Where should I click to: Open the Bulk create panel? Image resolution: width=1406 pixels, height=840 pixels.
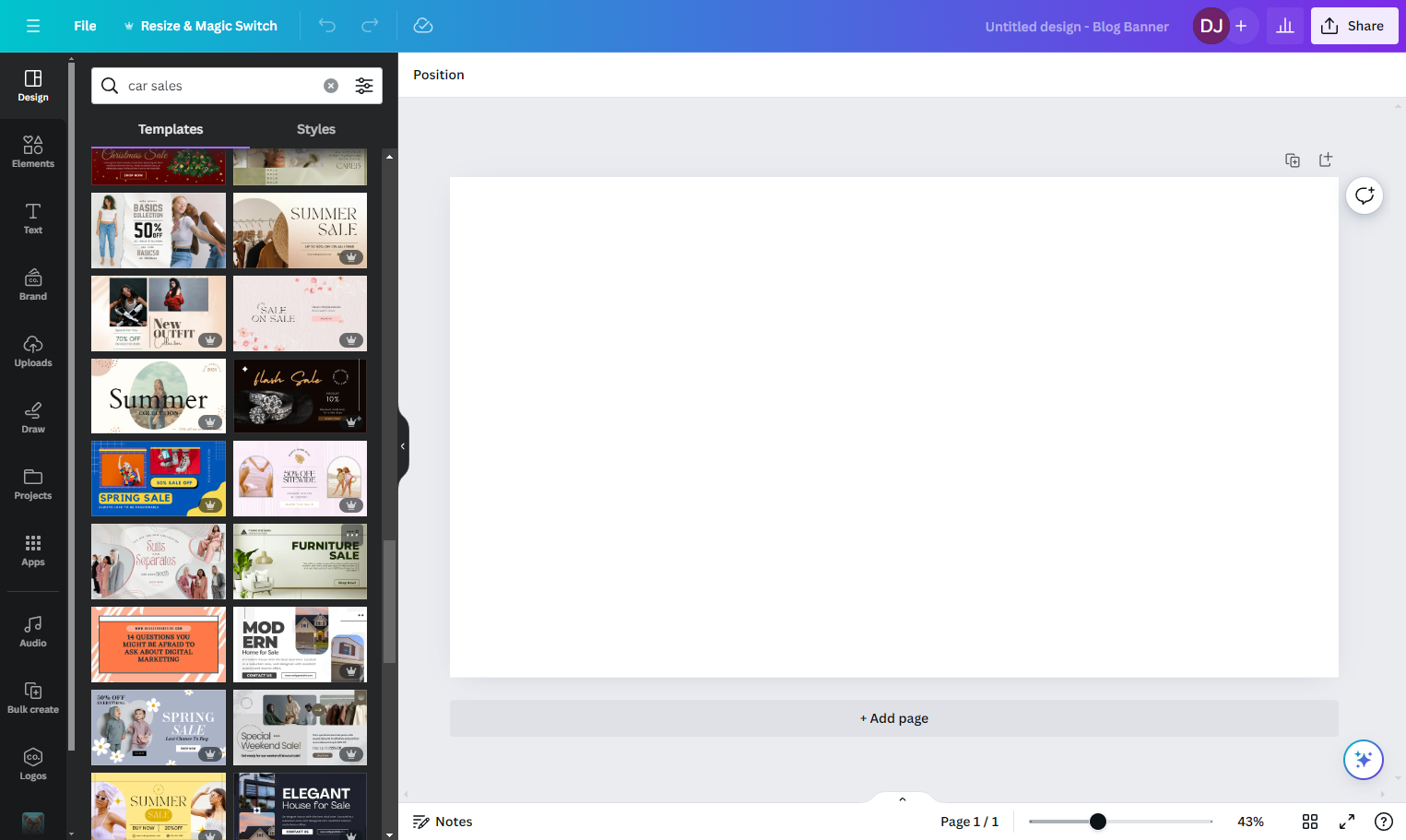pyautogui.click(x=33, y=698)
